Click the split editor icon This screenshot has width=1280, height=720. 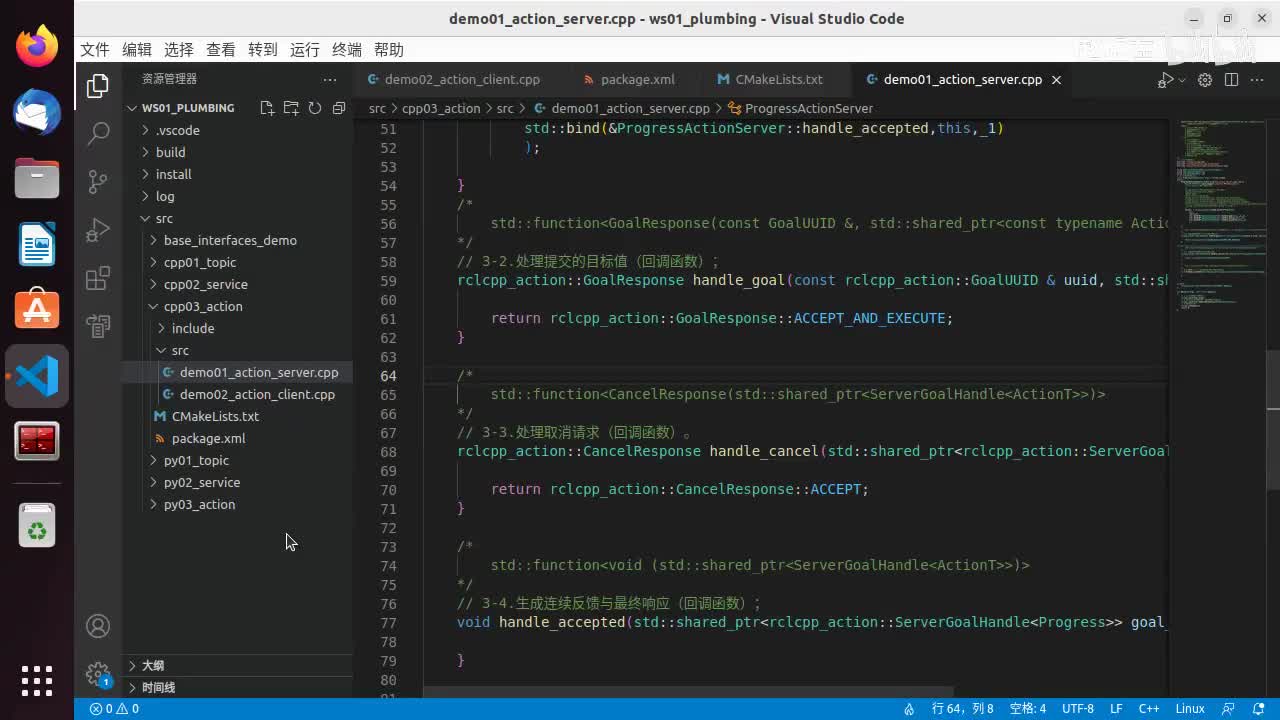tap(1231, 80)
